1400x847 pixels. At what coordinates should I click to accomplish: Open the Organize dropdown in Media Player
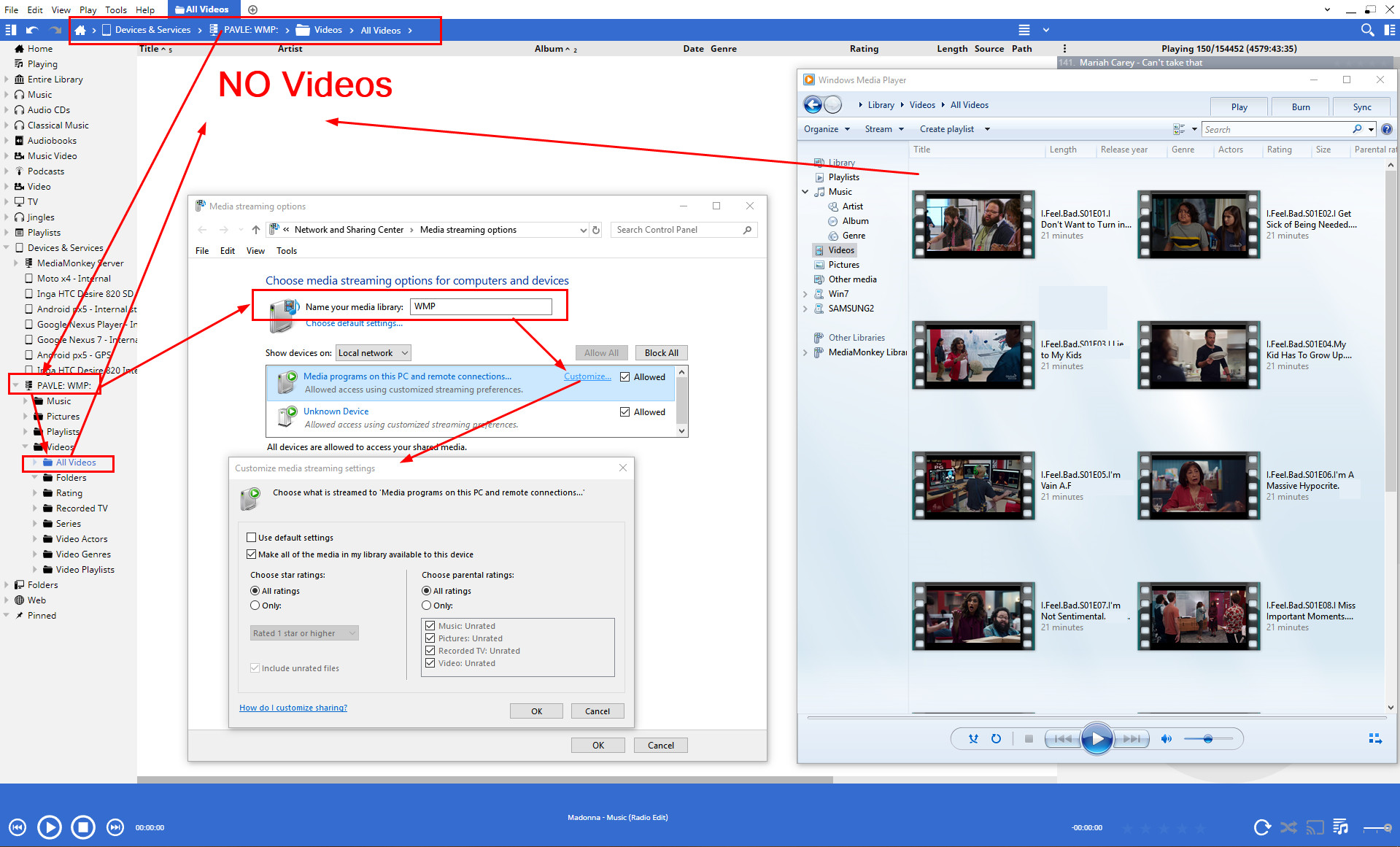click(827, 129)
